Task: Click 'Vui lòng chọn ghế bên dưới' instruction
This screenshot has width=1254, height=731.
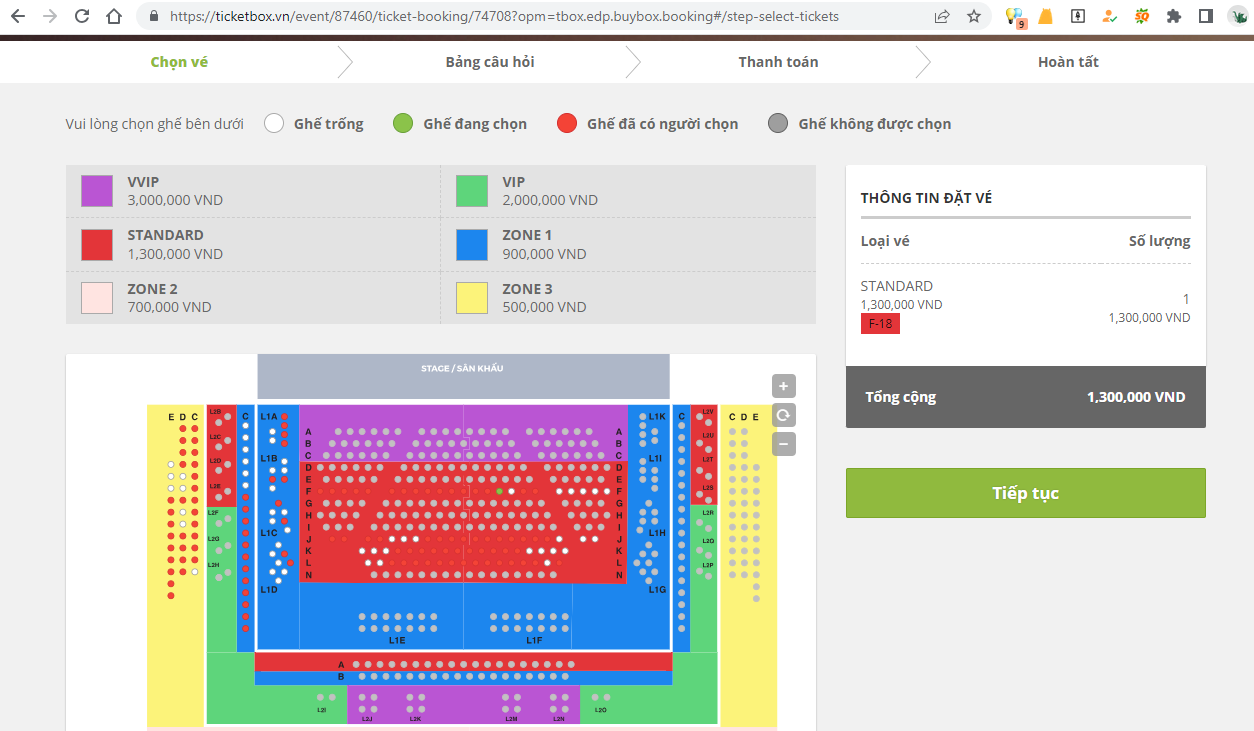Action: [154, 124]
